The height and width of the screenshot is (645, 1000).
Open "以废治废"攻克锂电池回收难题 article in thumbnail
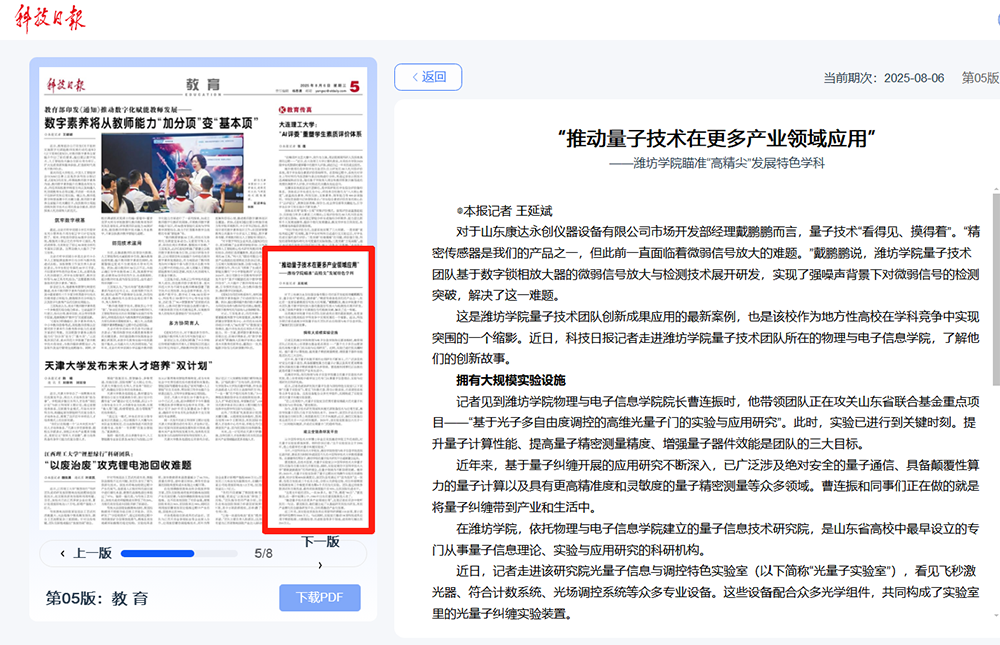click(x=118, y=465)
